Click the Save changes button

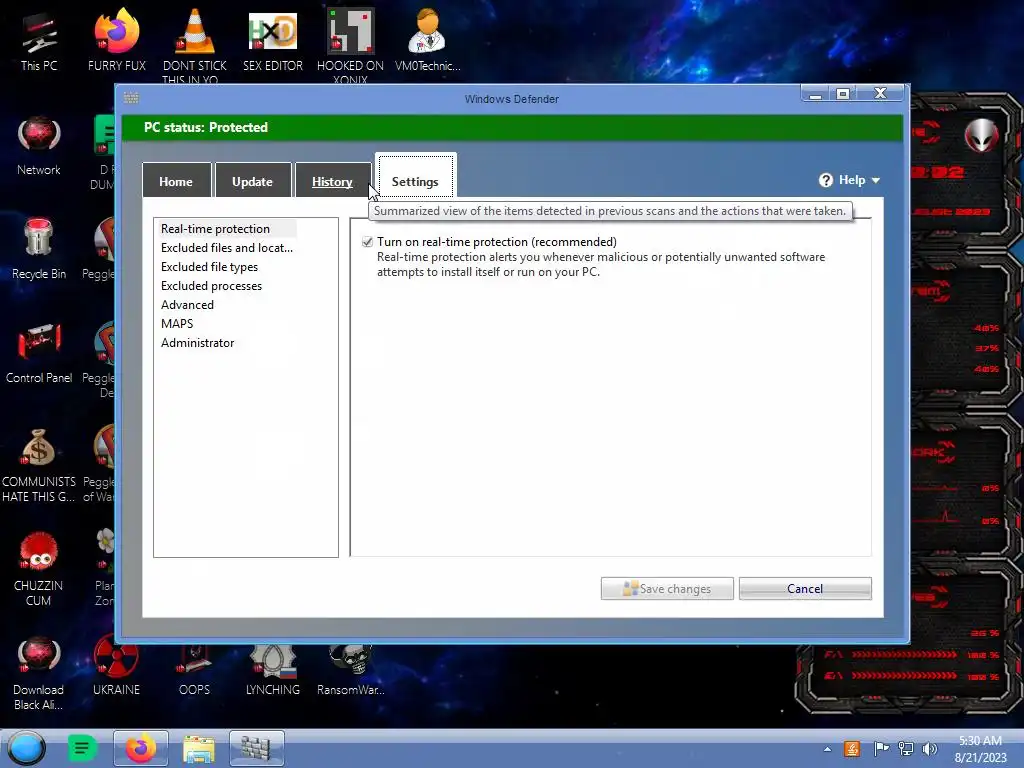(667, 588)
